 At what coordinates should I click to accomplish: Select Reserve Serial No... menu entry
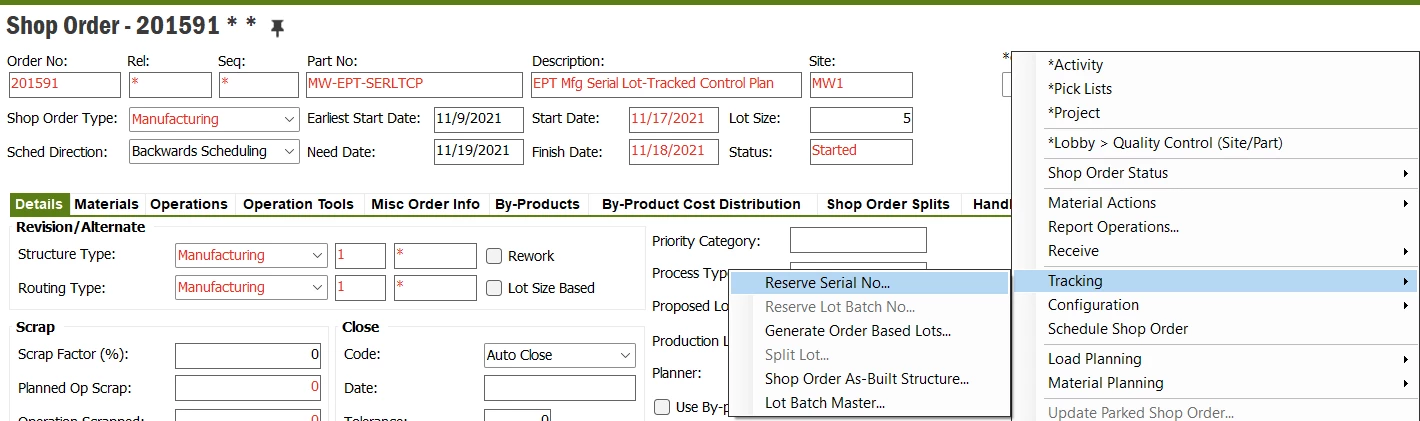tap(827, 283)
